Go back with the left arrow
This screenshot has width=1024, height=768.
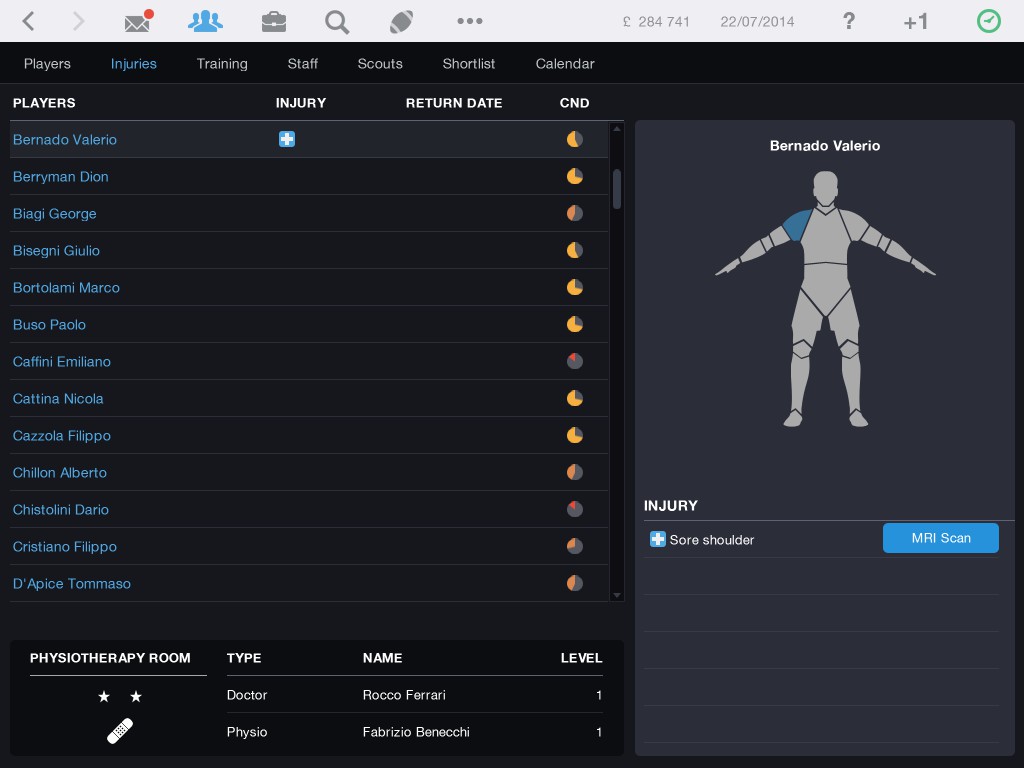tap(29, 21)
